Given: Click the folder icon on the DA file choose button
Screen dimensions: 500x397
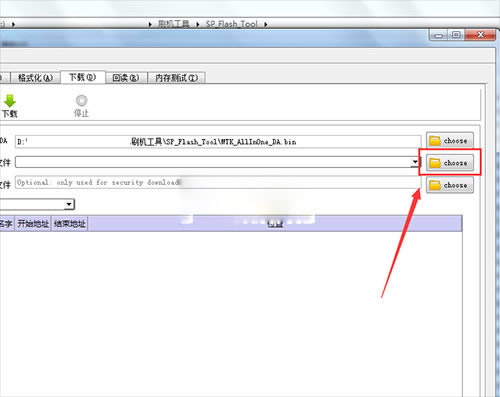Looking at the screenshot, I should click(x=435, y=141).
